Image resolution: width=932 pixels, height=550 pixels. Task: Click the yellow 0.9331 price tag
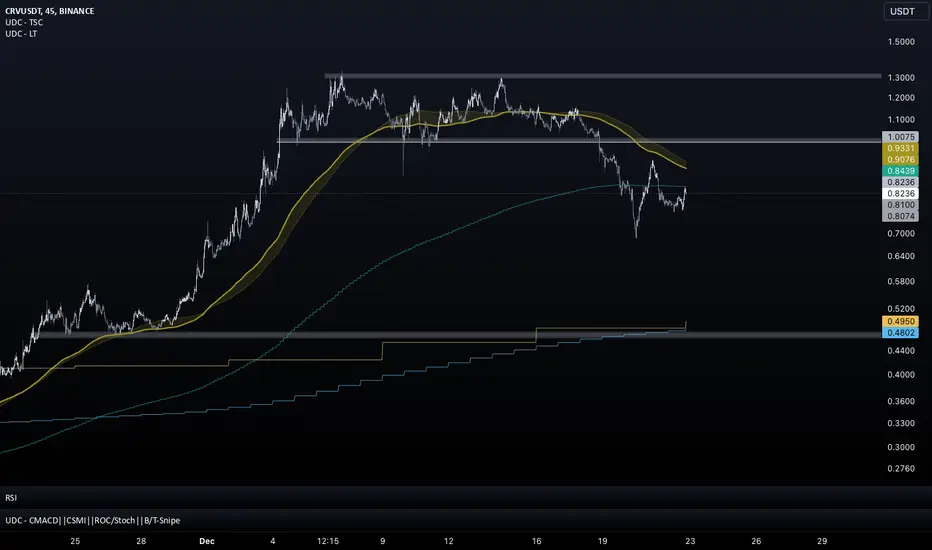[900, 148]
